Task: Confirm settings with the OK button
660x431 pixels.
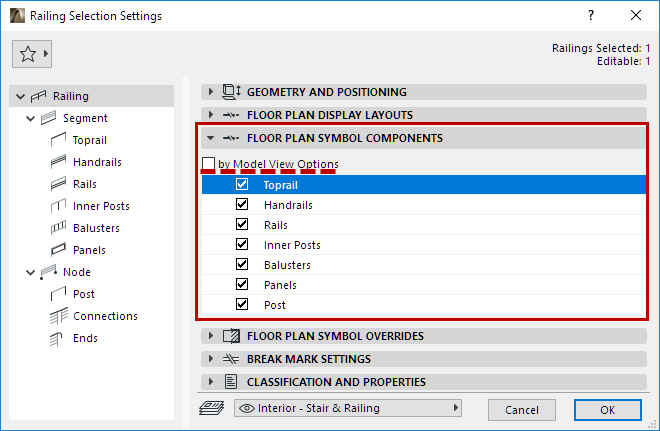Action: pyautogui.click(x=608, y=410)
